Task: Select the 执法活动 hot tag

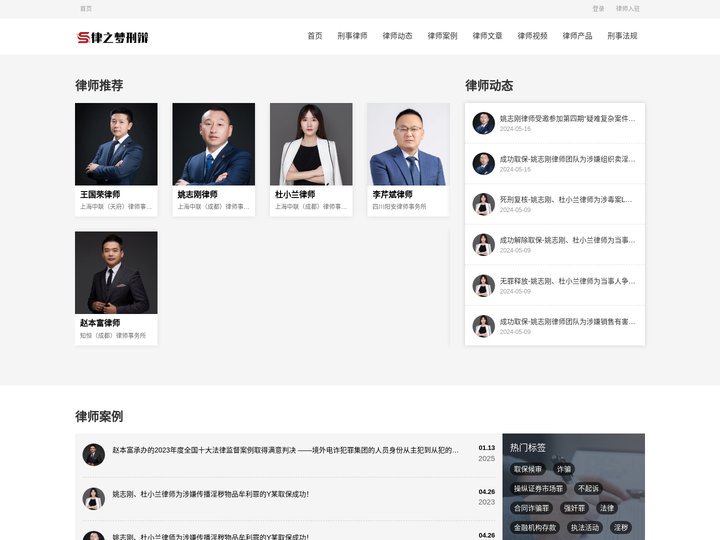Action: [585, 528]
